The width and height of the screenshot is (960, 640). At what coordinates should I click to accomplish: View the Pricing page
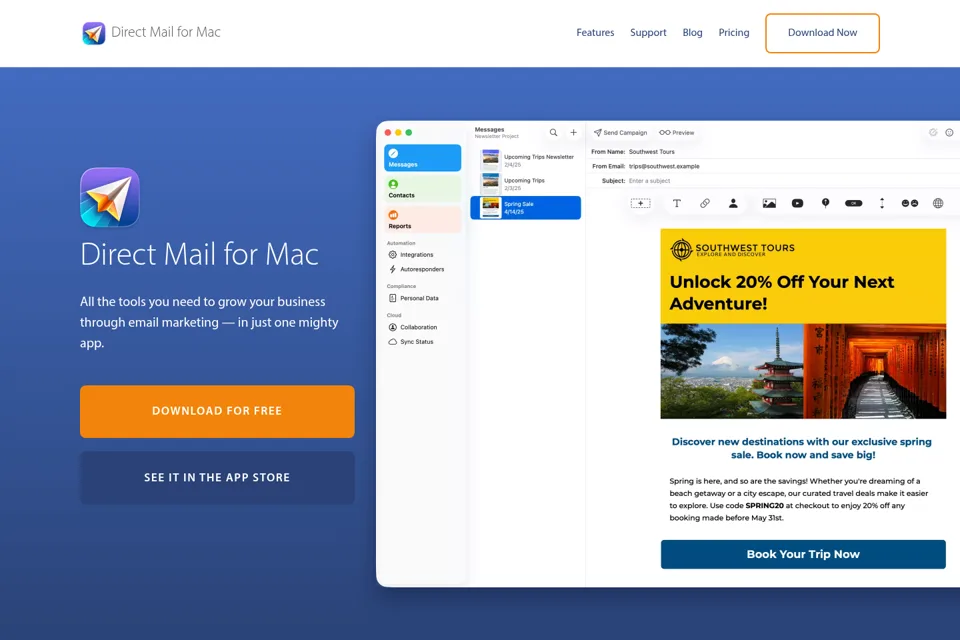pos(734,32)
